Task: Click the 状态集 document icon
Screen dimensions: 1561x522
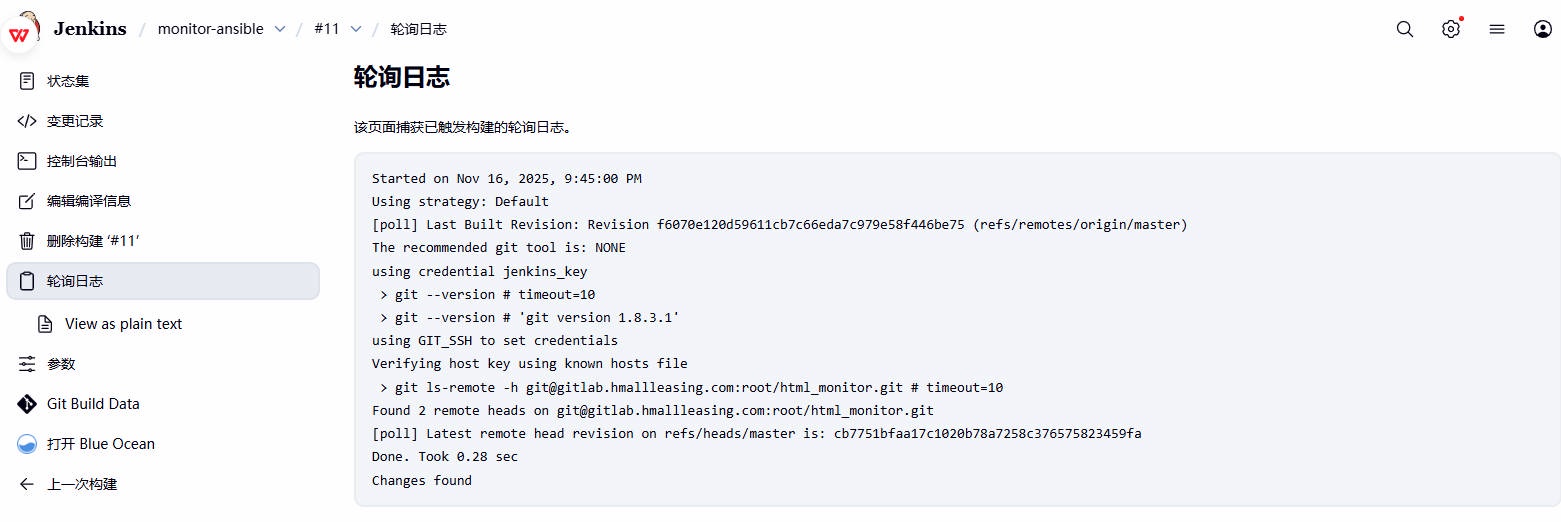Action: point(27,81)
